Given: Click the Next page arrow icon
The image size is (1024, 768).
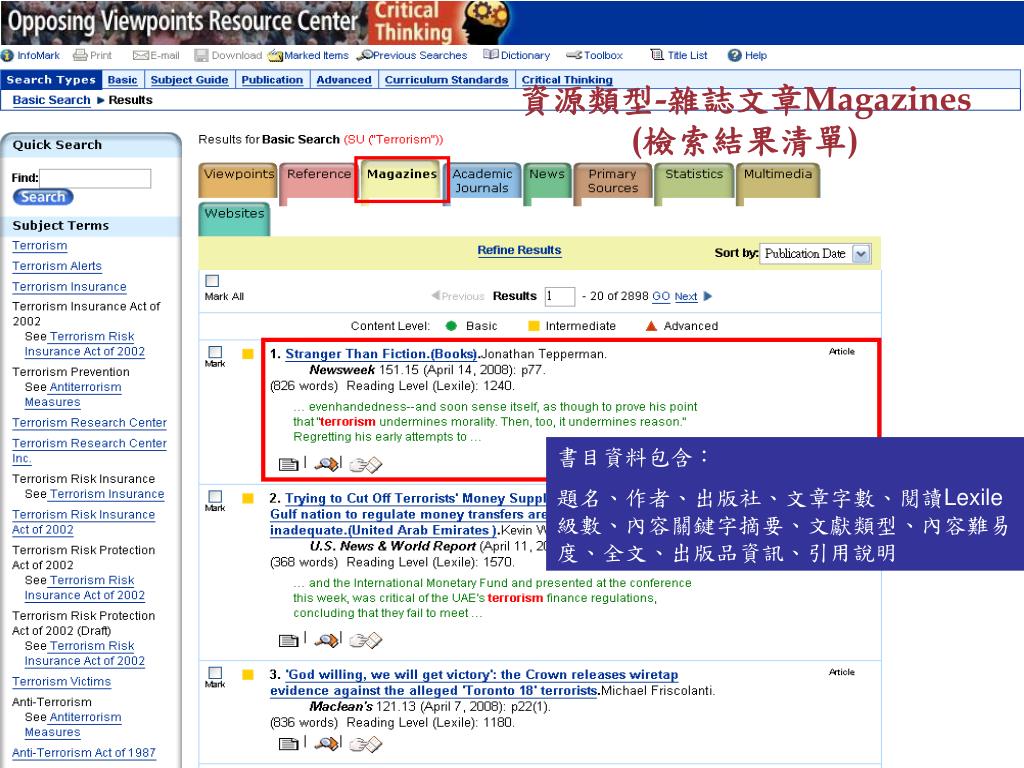Looking at the screenshot, I should pos(708,296).
